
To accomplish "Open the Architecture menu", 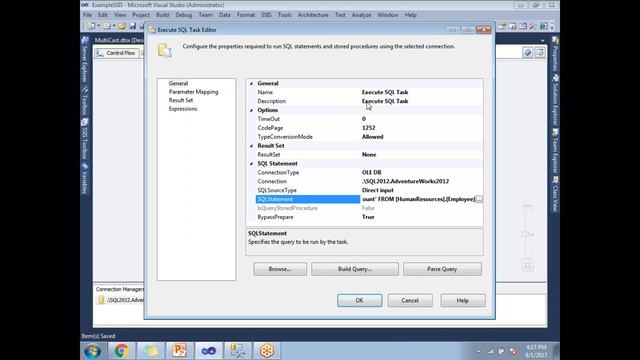I will [x=313, y=15].
